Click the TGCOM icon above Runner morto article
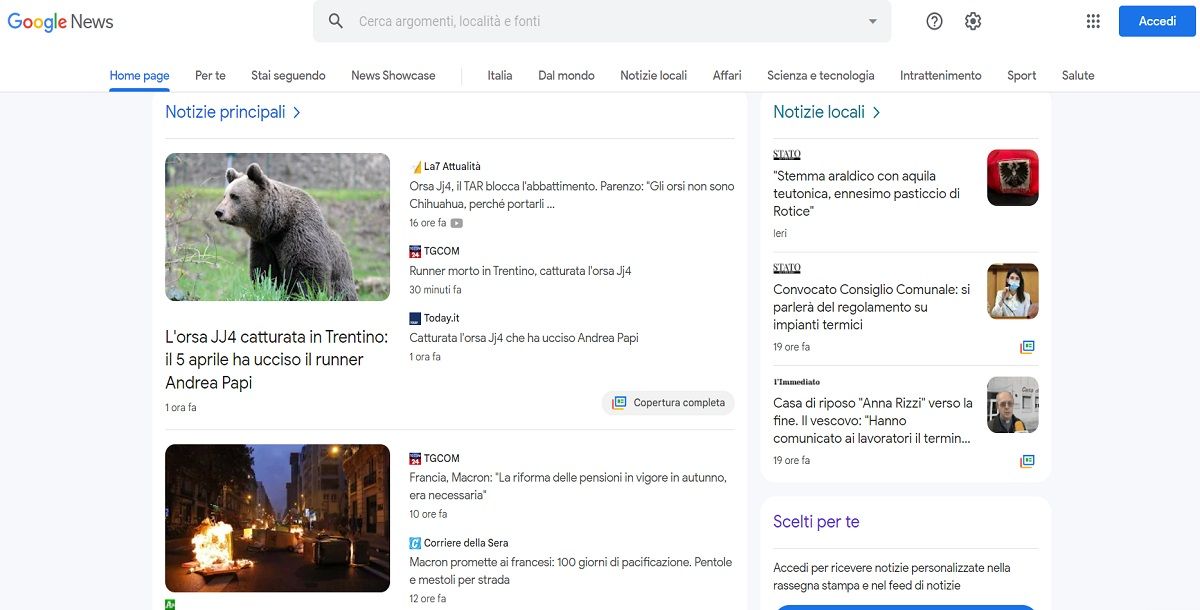Image resolution: width=1200 pixels, height=610 pixels. [x=415, y=251]
